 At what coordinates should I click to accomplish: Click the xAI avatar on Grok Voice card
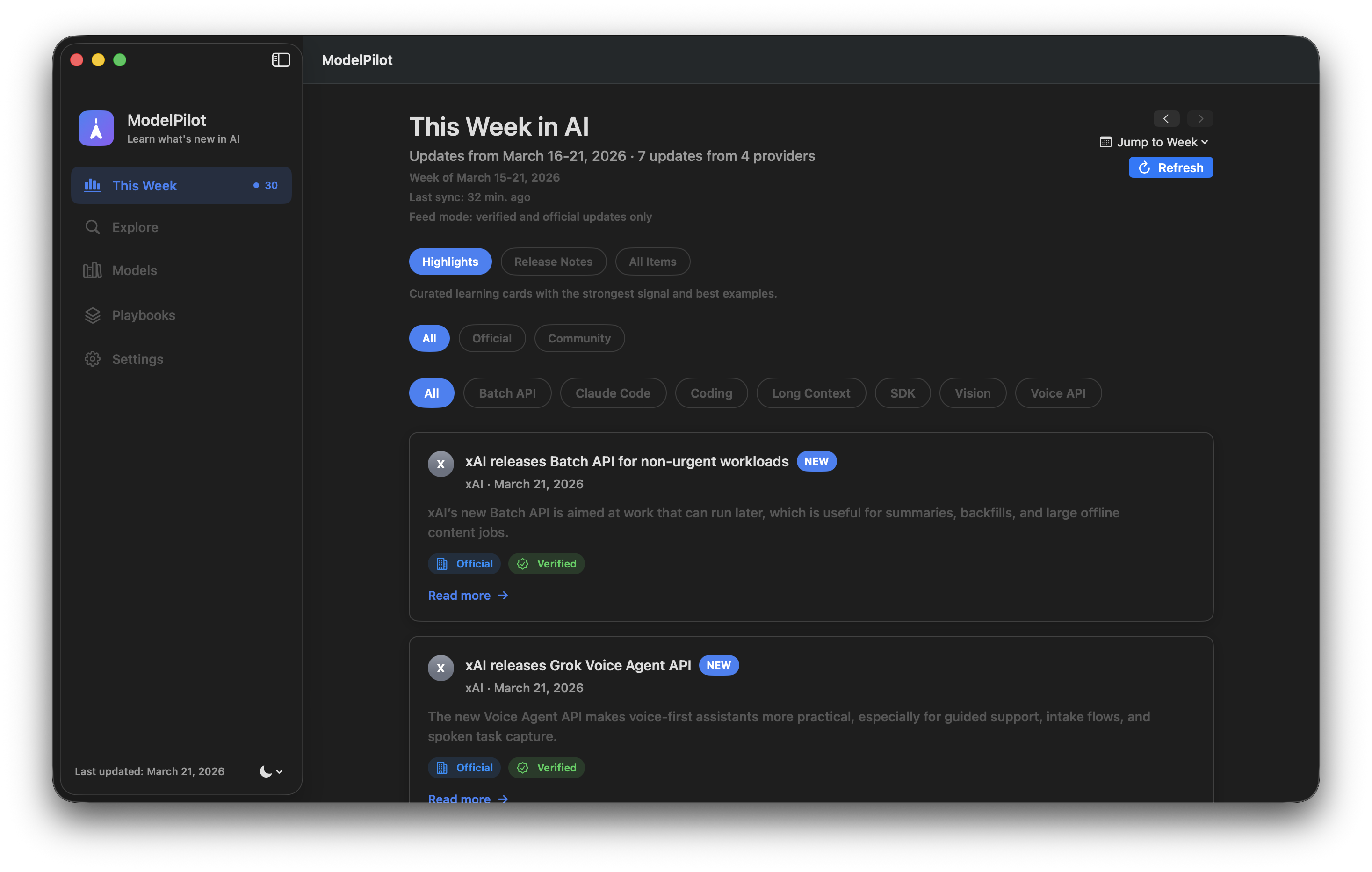click(x=440, y=668)
